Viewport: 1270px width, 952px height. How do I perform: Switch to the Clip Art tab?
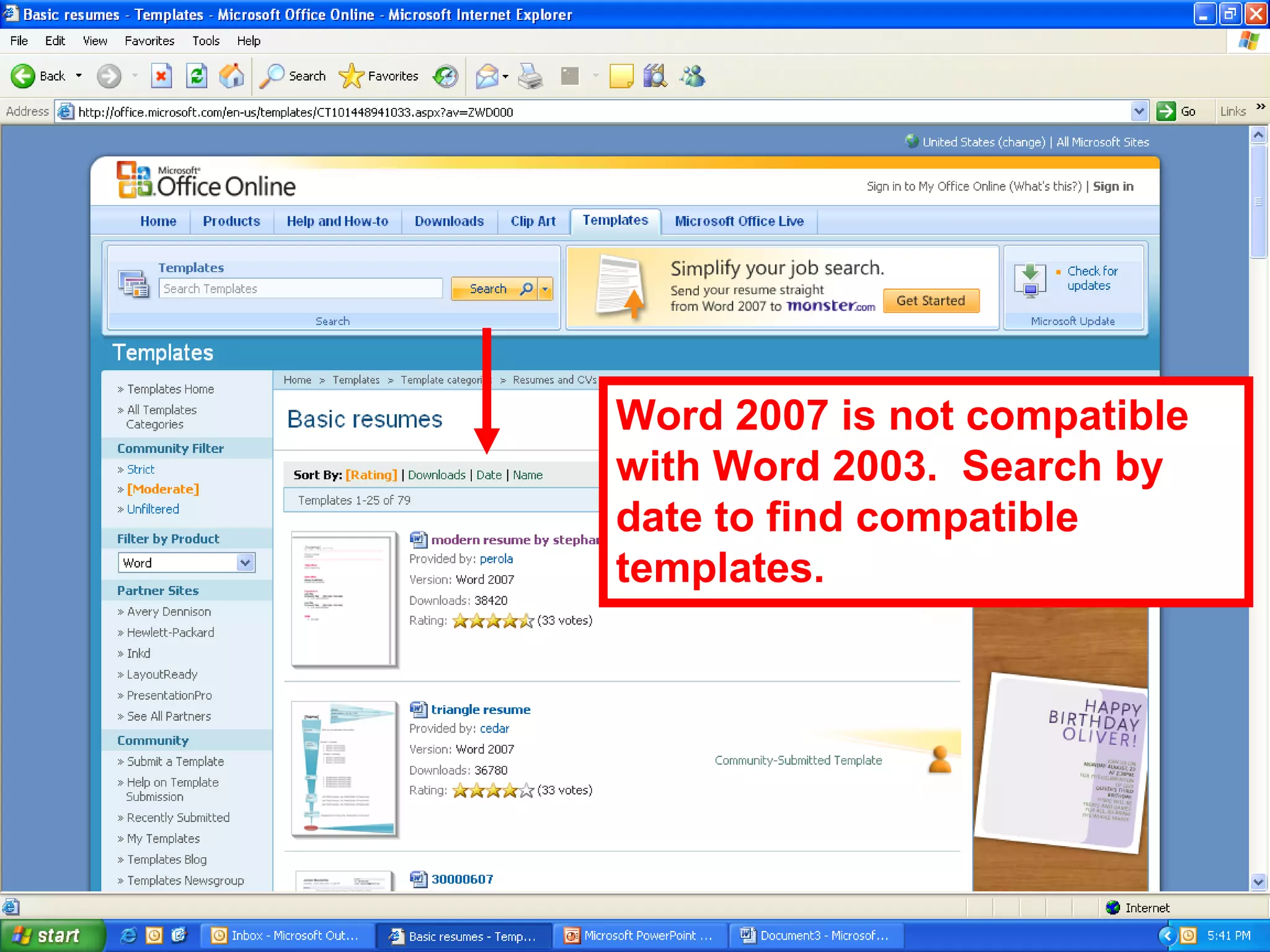tap(533, 221)
